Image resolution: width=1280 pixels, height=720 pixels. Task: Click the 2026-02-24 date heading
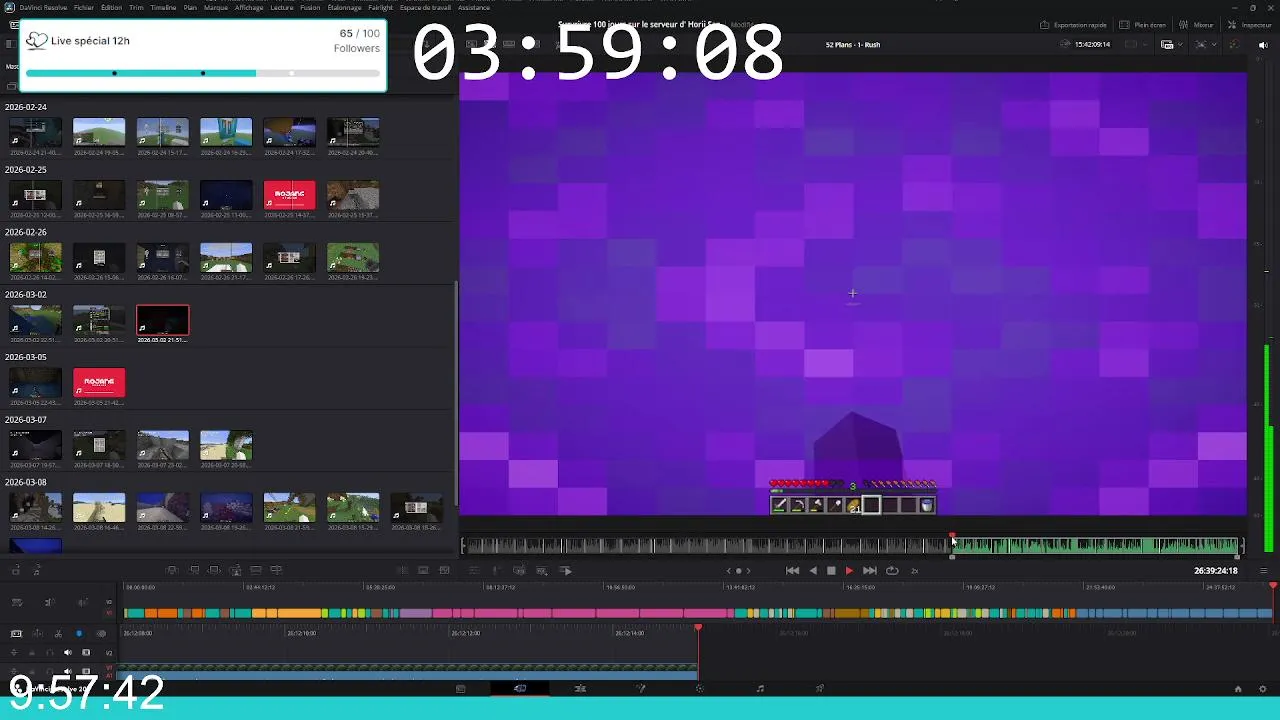tap(26, 107)
